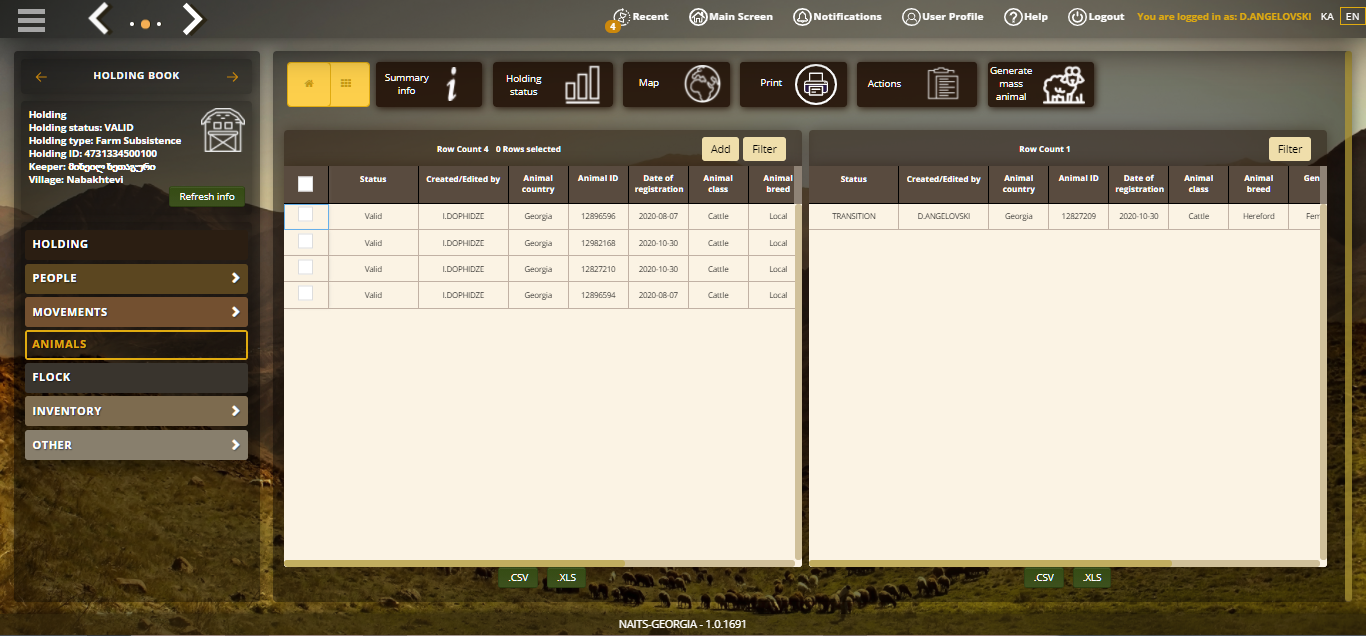Click the yellow grid view icon
Screen dimensions: 1366x636
(347, 84)
